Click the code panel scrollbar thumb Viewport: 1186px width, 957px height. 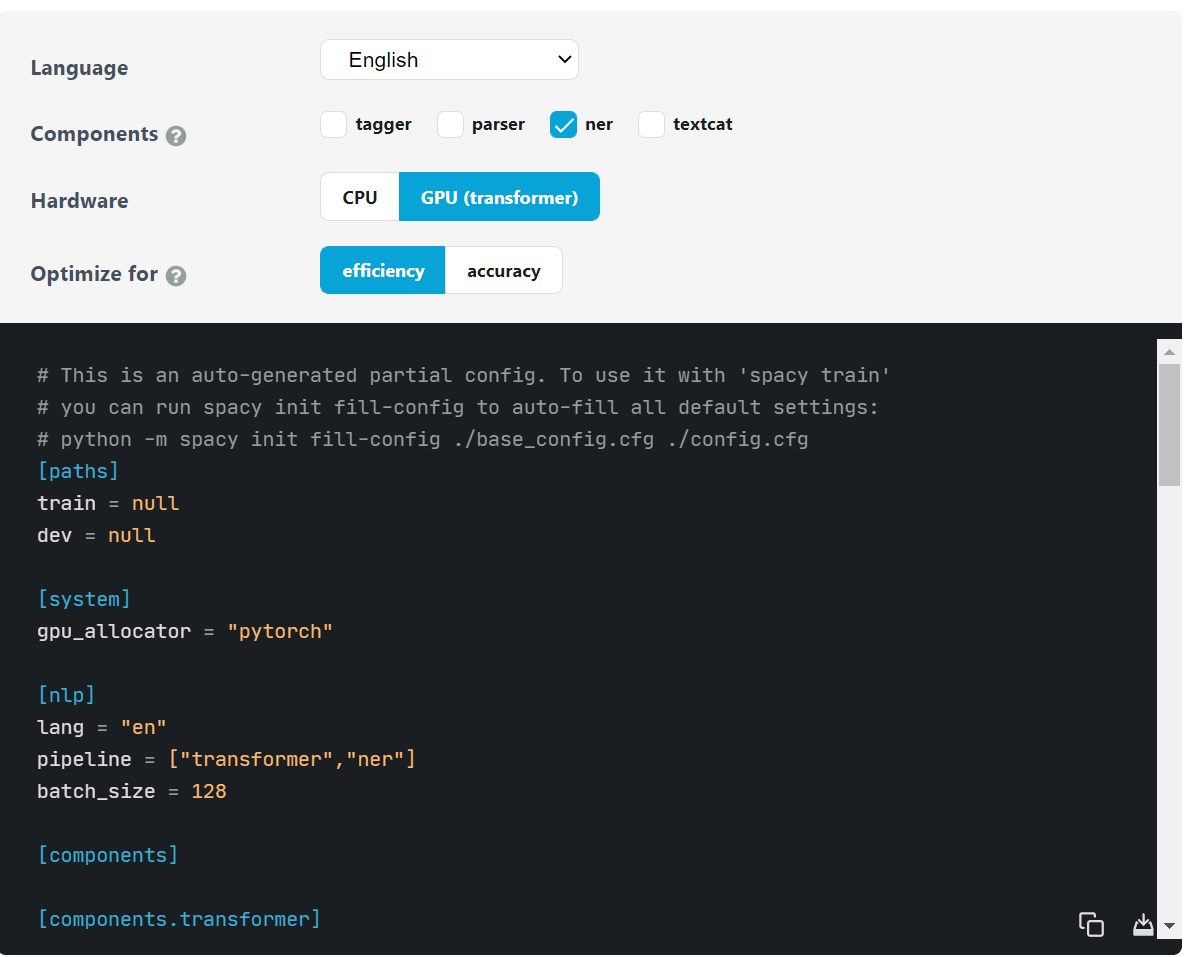click(1169, 424)
